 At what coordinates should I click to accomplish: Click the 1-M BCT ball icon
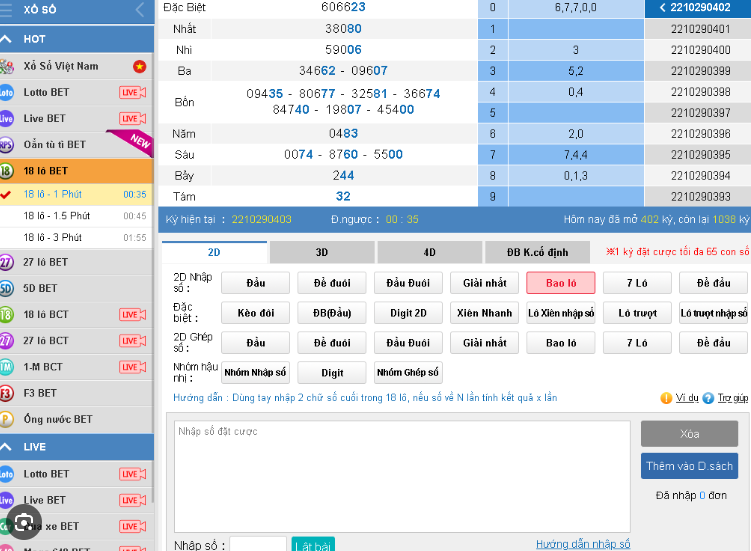tap(6, 367)
